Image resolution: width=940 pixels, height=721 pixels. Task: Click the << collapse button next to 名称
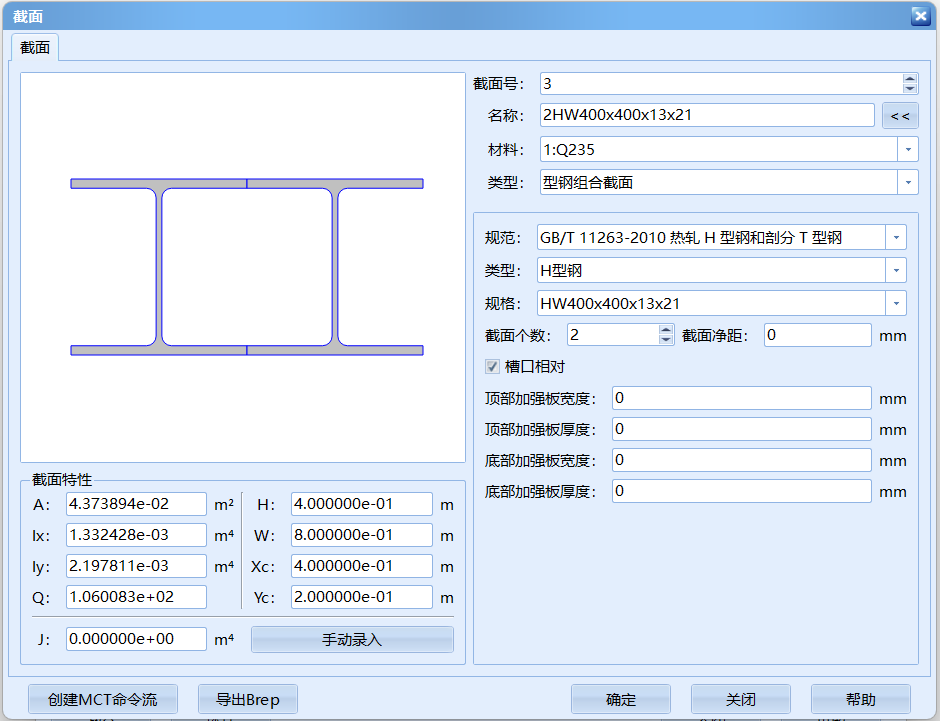tap(900, 115)
